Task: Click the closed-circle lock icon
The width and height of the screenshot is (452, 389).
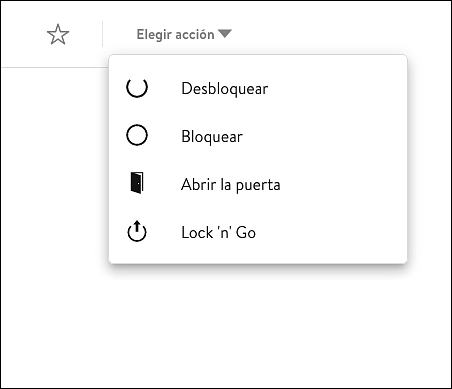Action: (x=137, y=135)
